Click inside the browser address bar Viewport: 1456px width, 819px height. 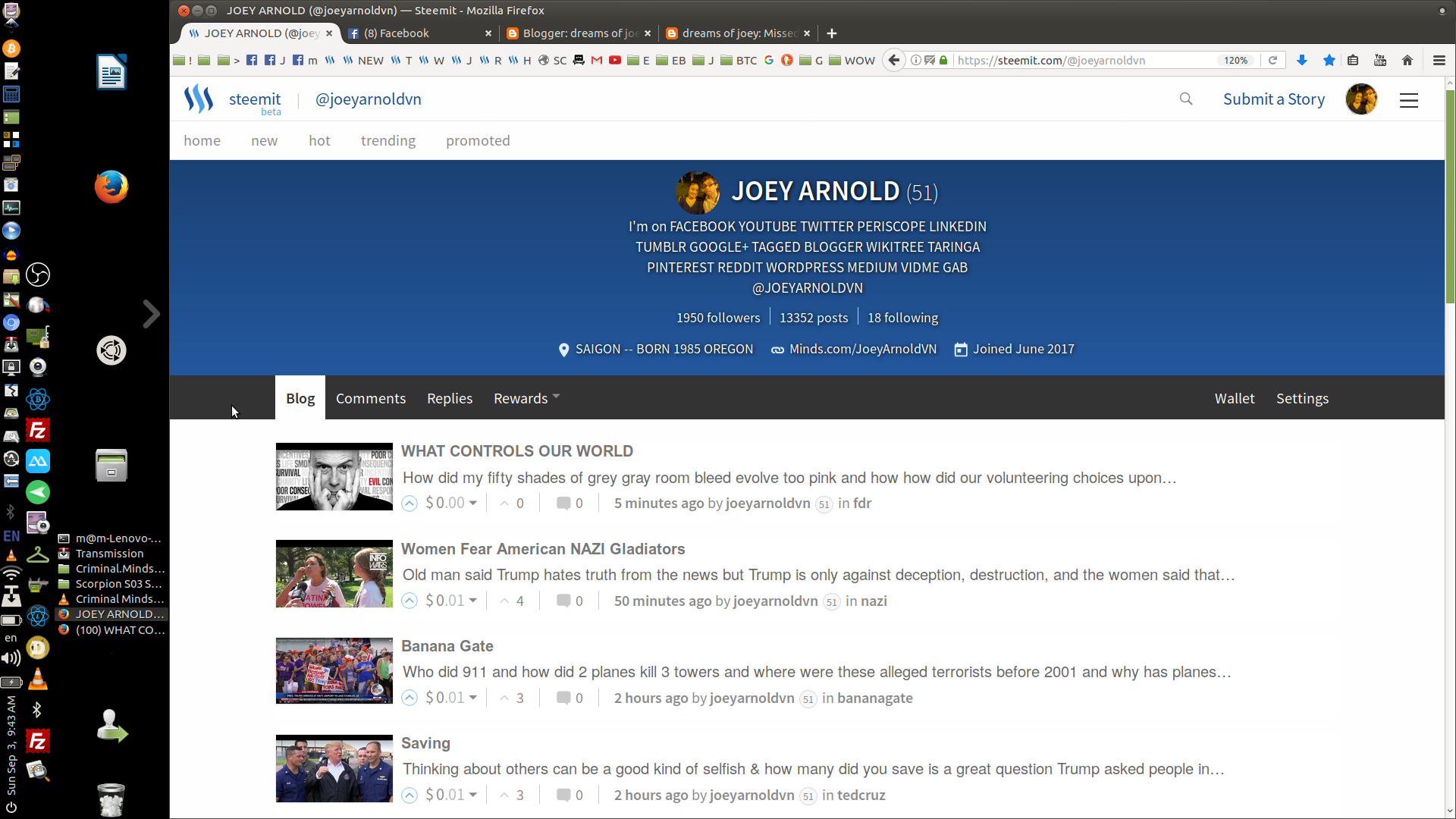click(x=1100, y=60)
